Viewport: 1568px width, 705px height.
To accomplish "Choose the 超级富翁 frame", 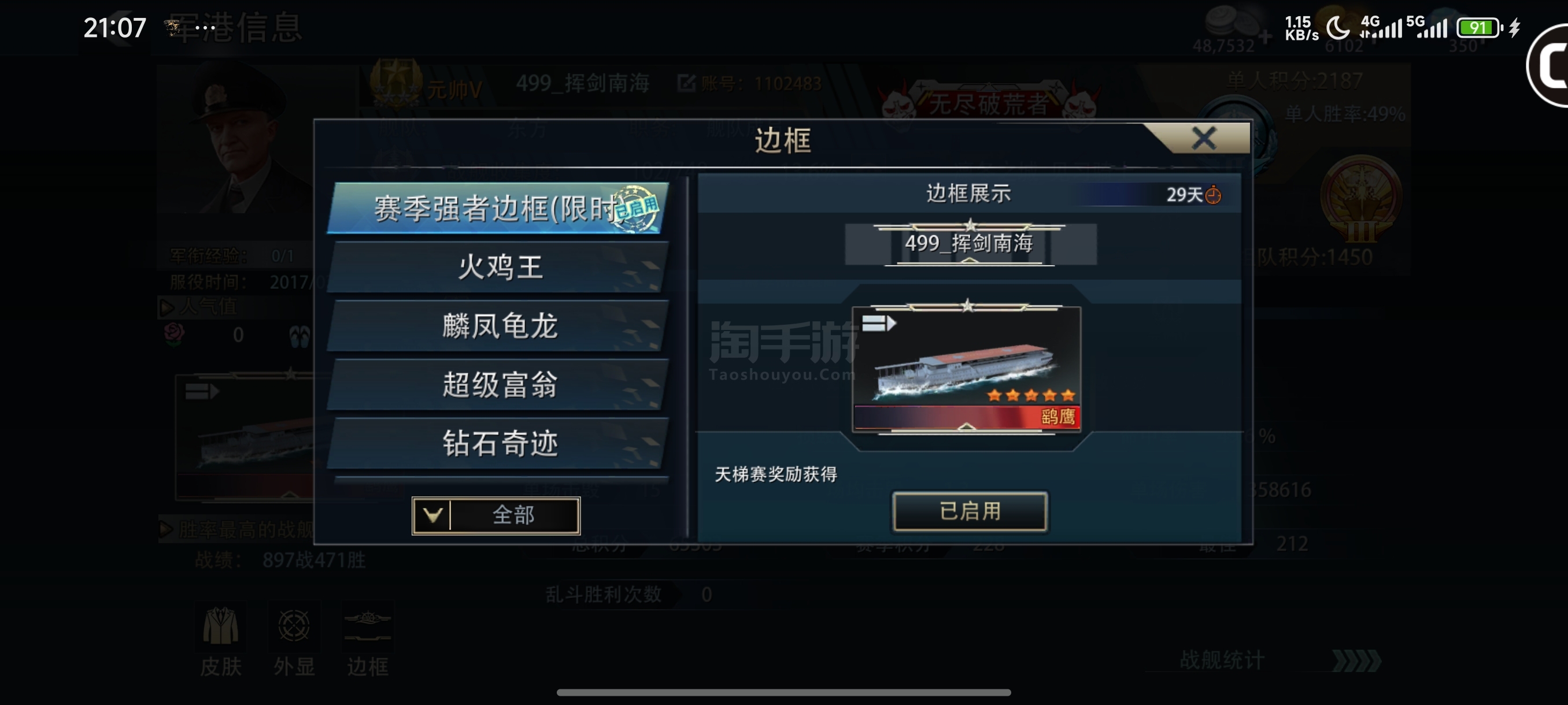I will (x=498, y=384).
